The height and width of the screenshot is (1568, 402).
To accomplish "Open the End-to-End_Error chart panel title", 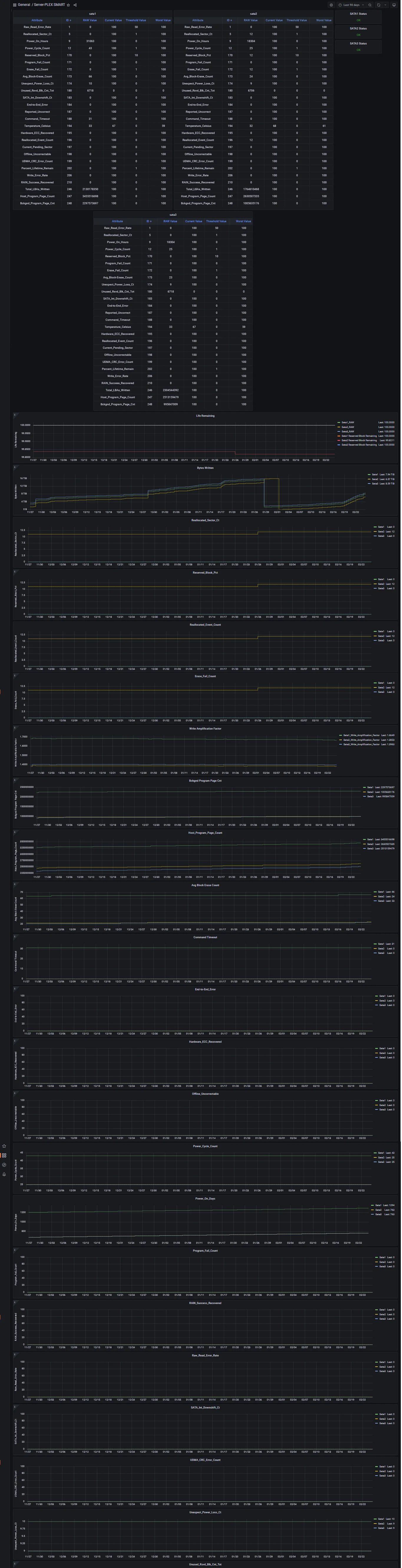I will tap(205, 989).
